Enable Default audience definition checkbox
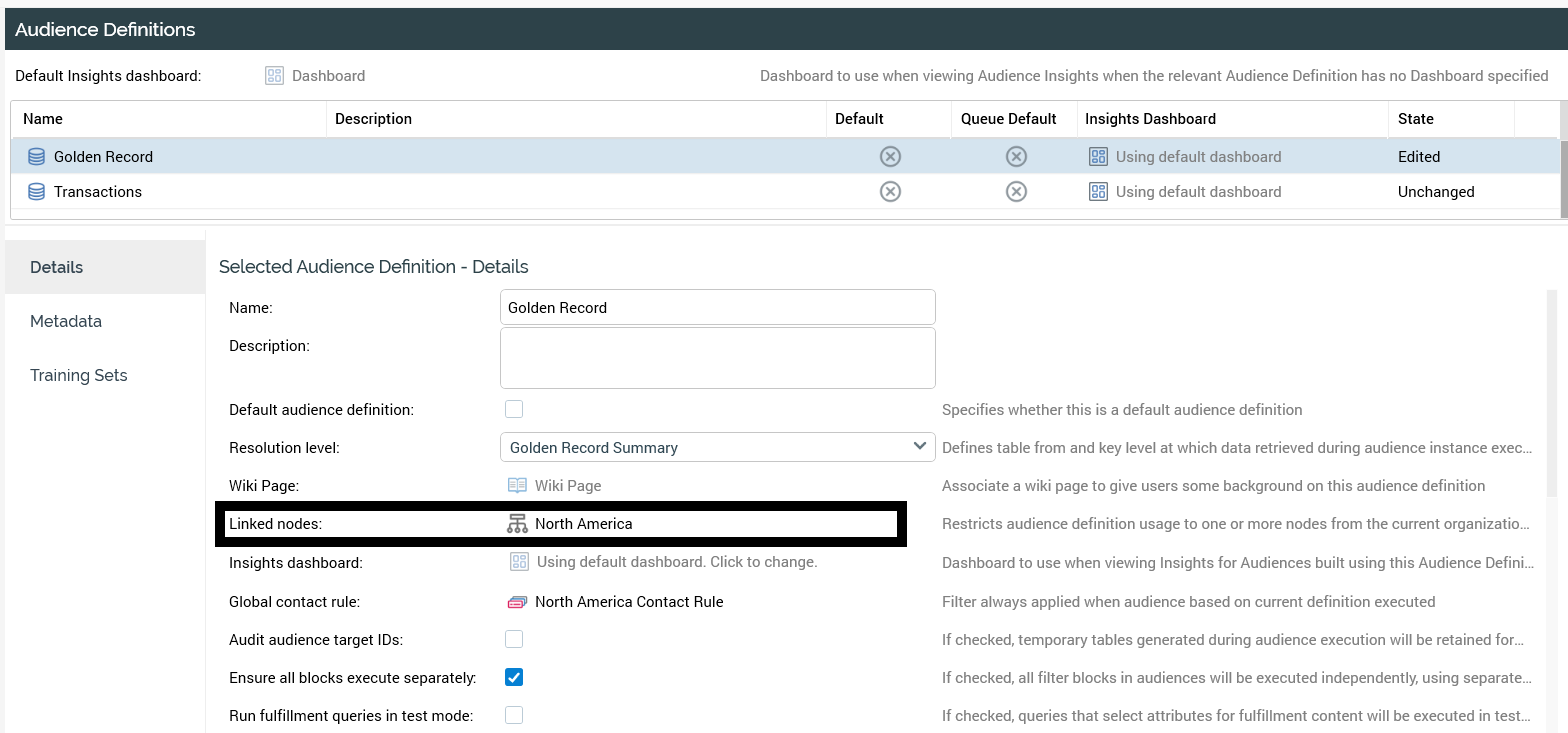 click(x=514, y=409)
